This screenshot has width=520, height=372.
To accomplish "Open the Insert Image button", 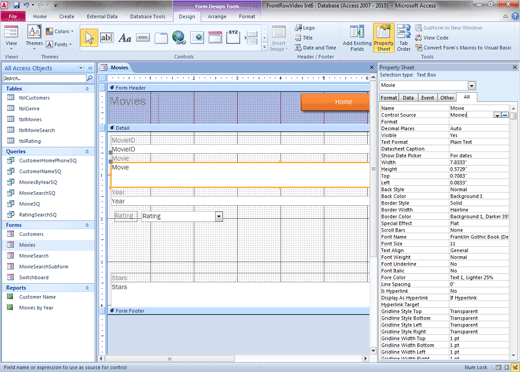I will tap(279, 39).
